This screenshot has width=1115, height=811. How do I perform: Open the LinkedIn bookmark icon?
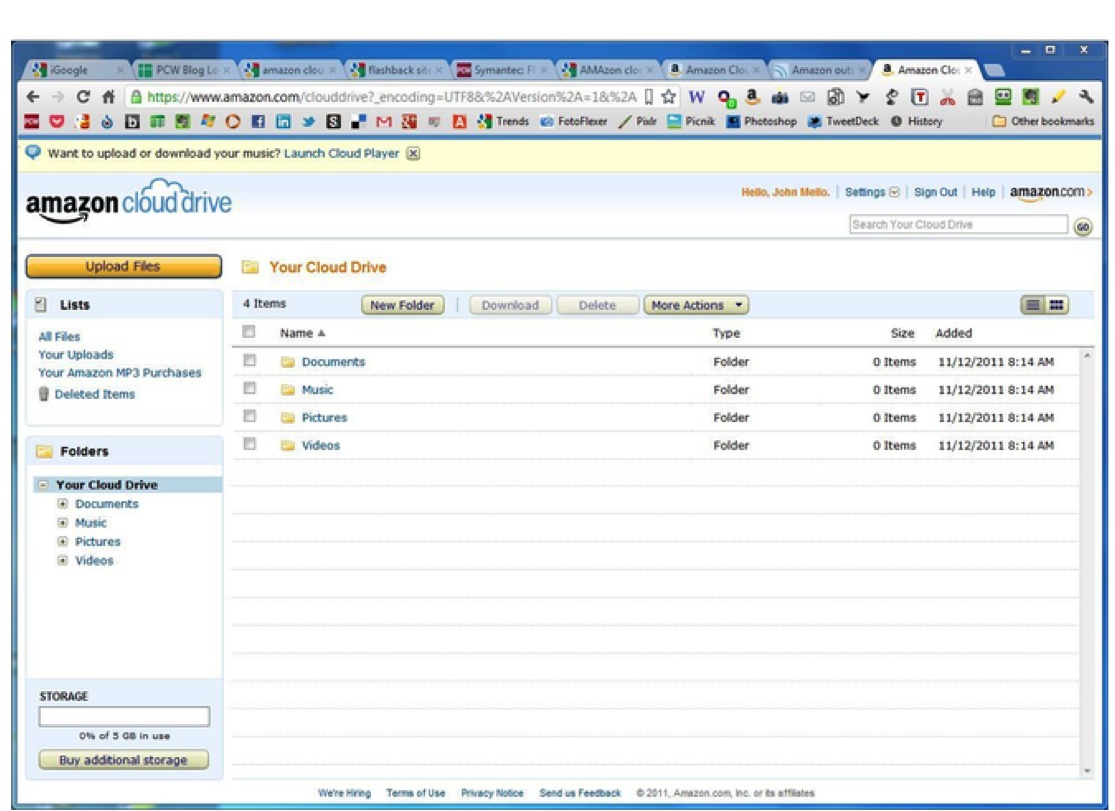(283, 122)
